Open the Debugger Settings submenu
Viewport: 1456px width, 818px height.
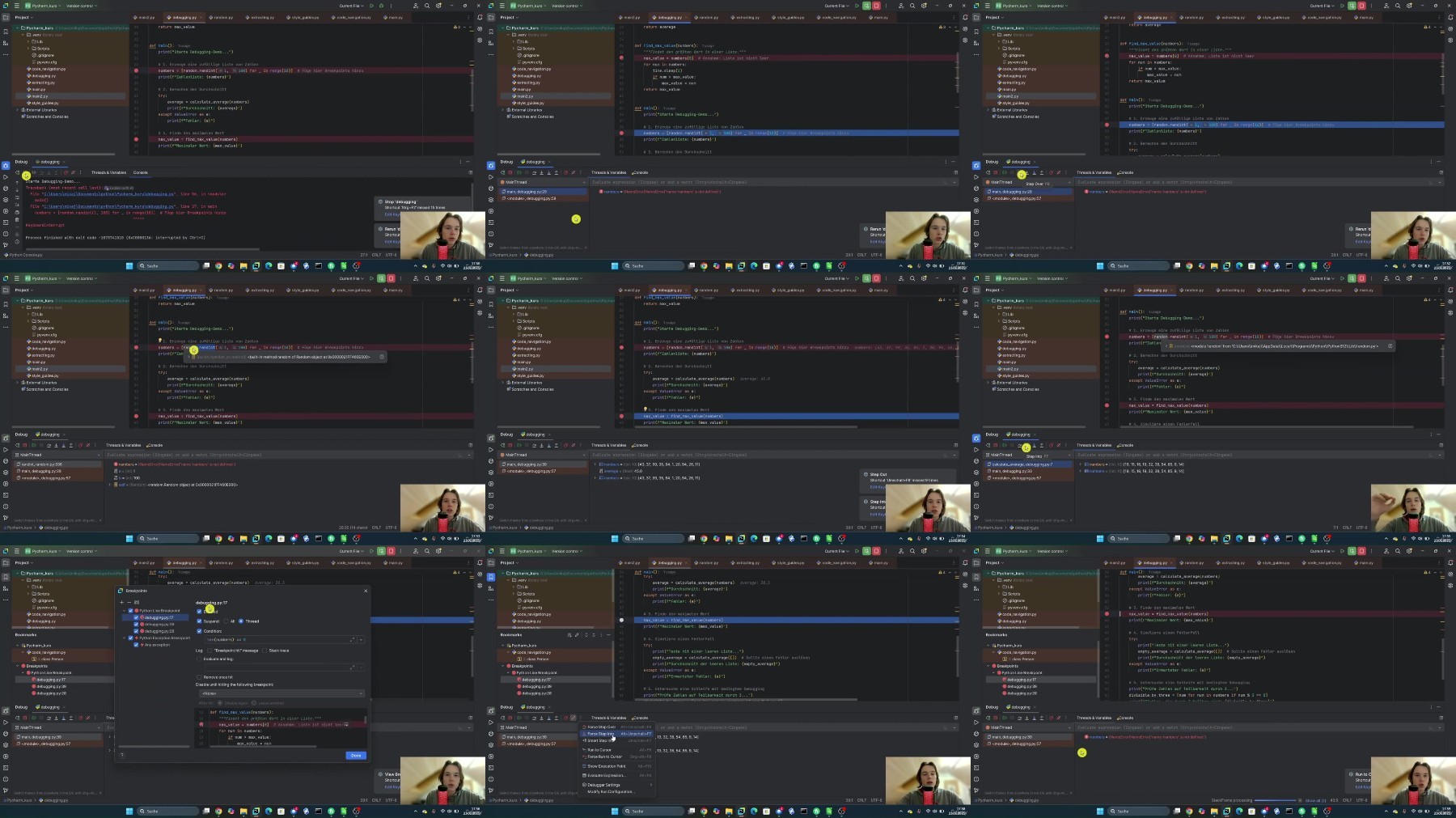pos(616,785)
